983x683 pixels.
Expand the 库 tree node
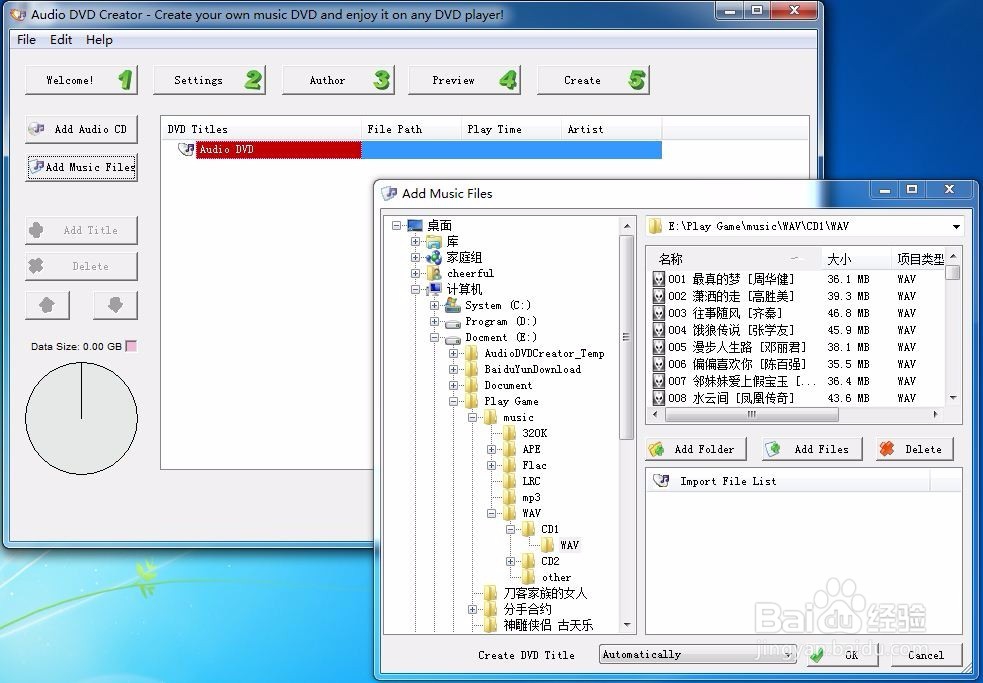(415, 241)
